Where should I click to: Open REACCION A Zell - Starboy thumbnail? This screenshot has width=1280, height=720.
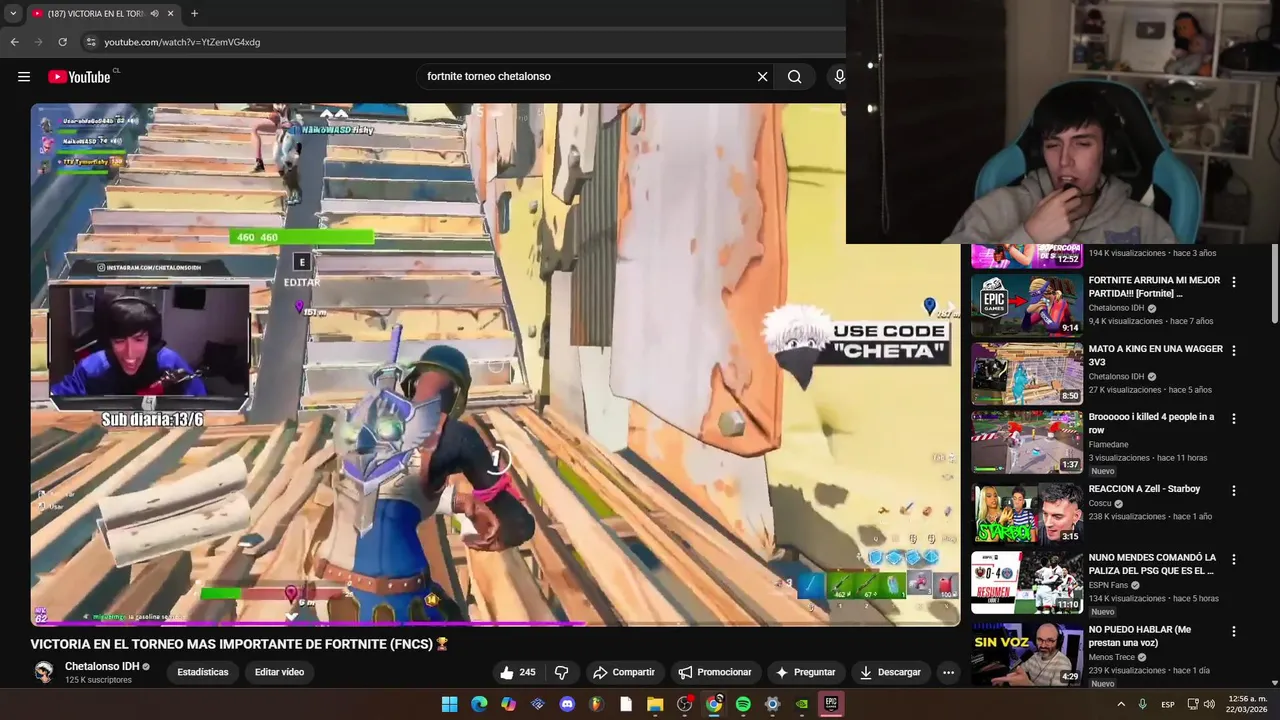click(x=1027, y=513)
